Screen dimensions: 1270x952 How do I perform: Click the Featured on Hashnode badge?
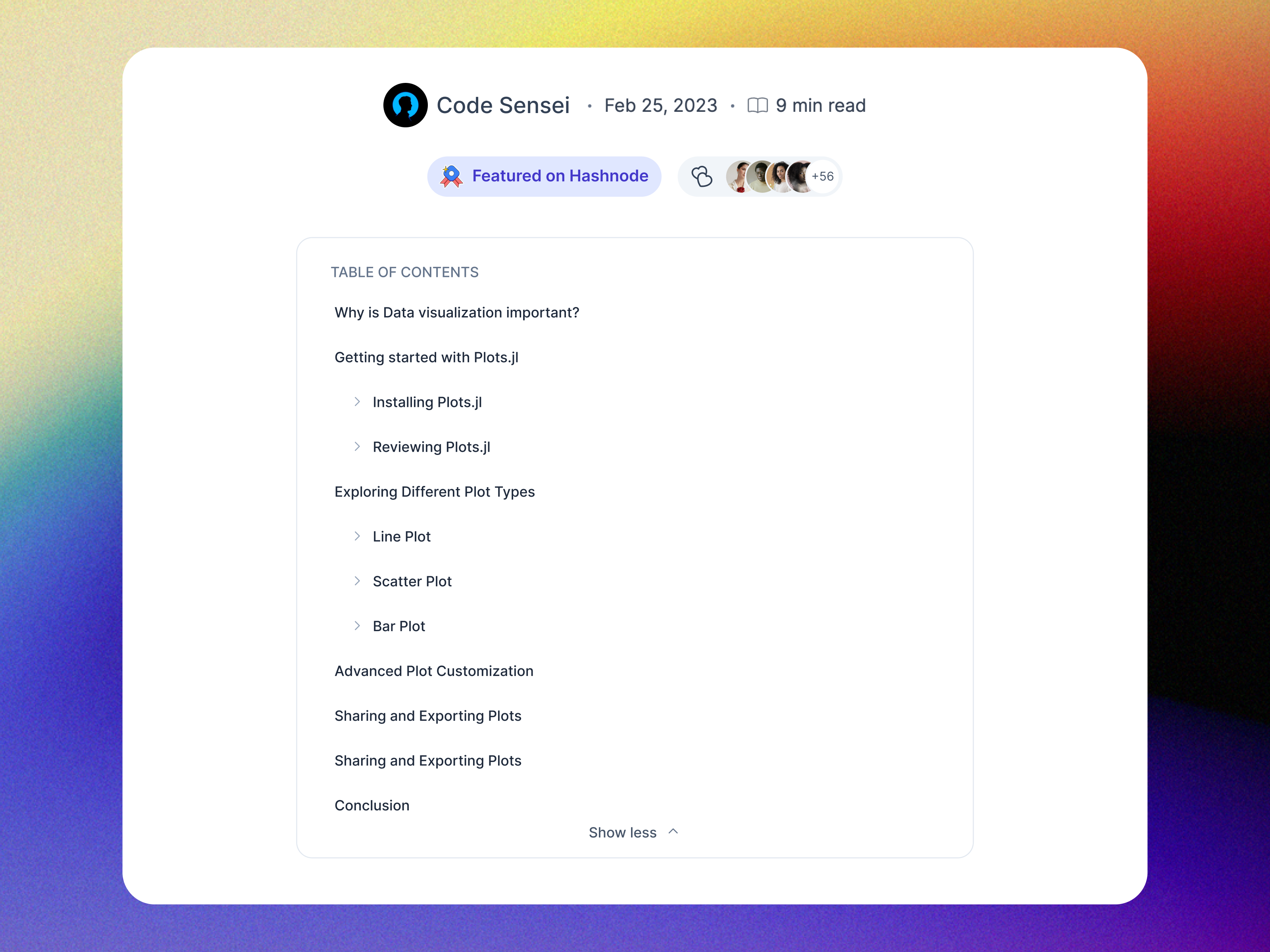[x=544, y=176]
